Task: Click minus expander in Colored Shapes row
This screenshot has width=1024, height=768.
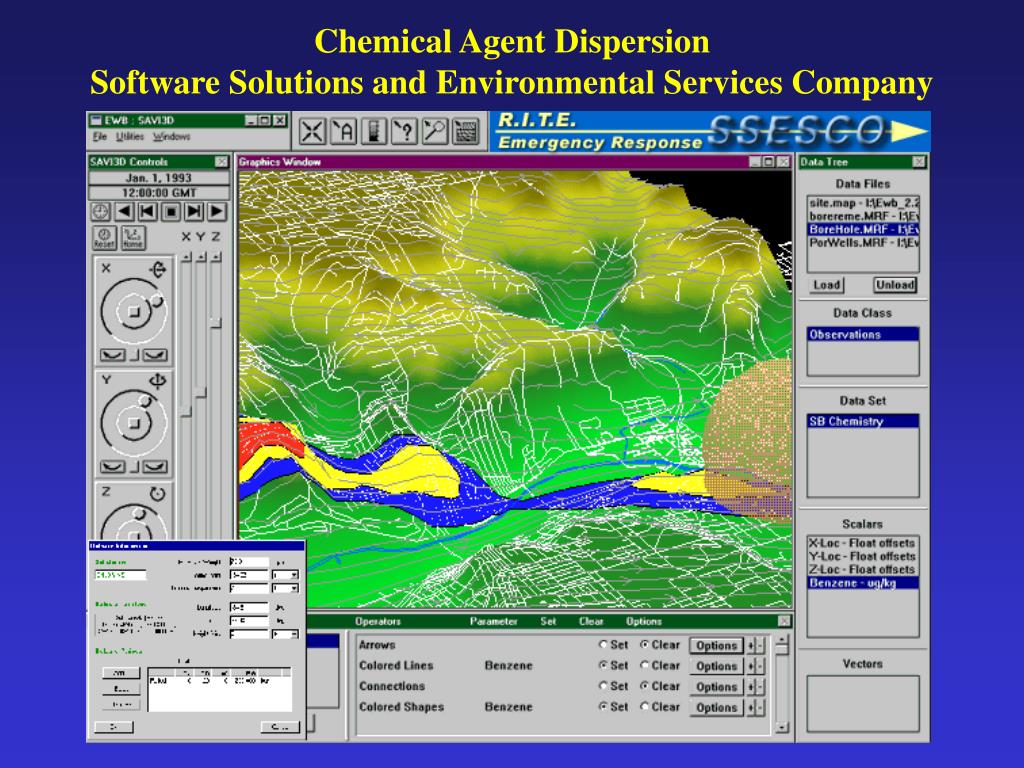Action: [x=760, y=707]
